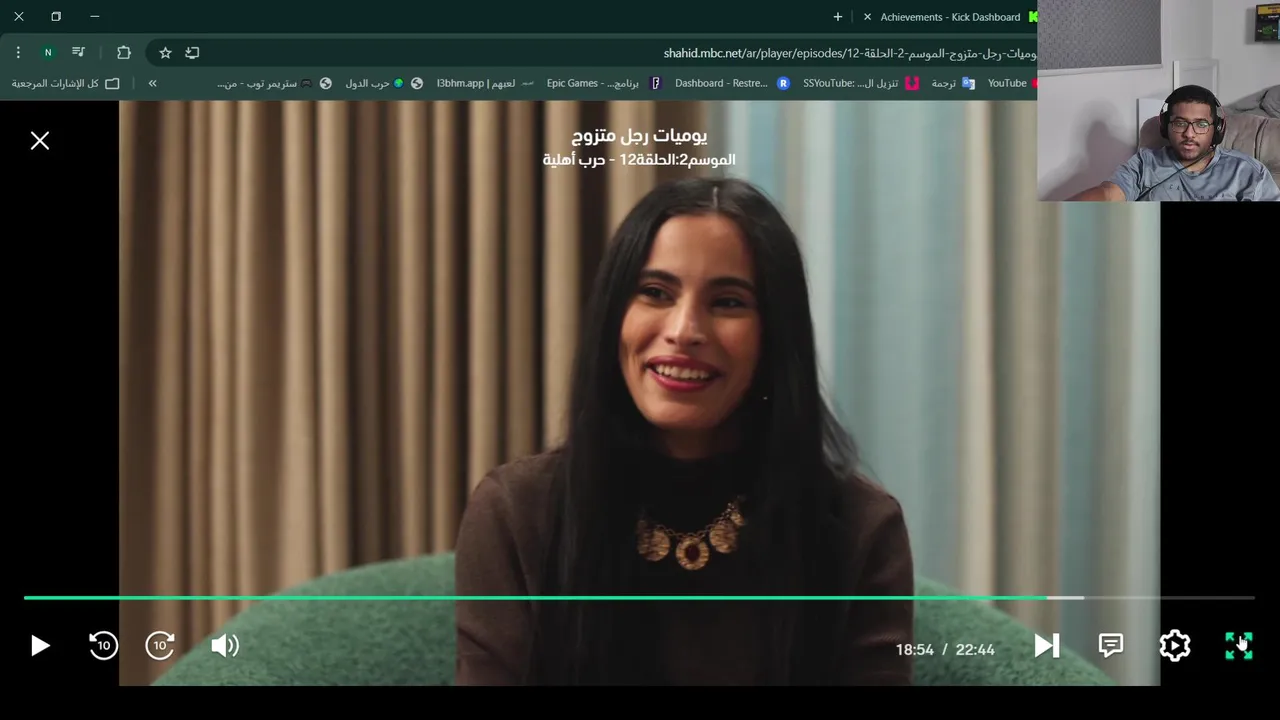Open the subtitles and audio menu
Viewport: 1280px width, 720px height.
[x=1110, y=646]
